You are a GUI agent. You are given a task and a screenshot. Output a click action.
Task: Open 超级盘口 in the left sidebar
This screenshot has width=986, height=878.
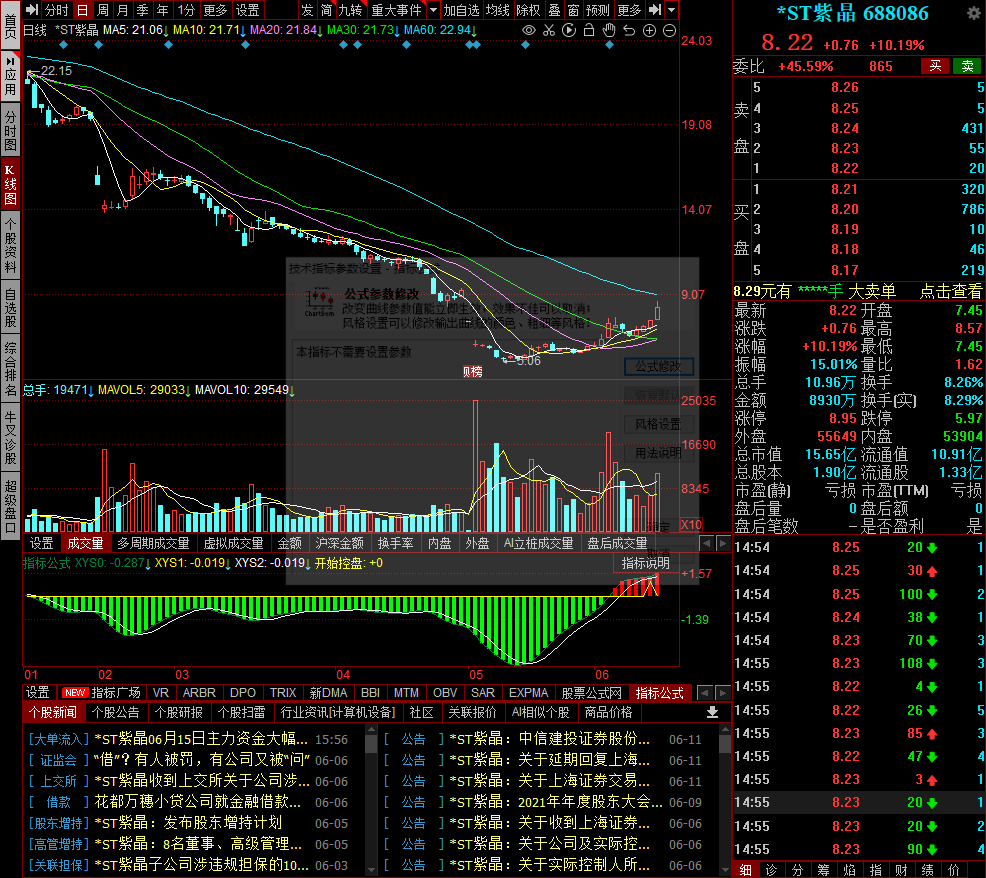10,506
